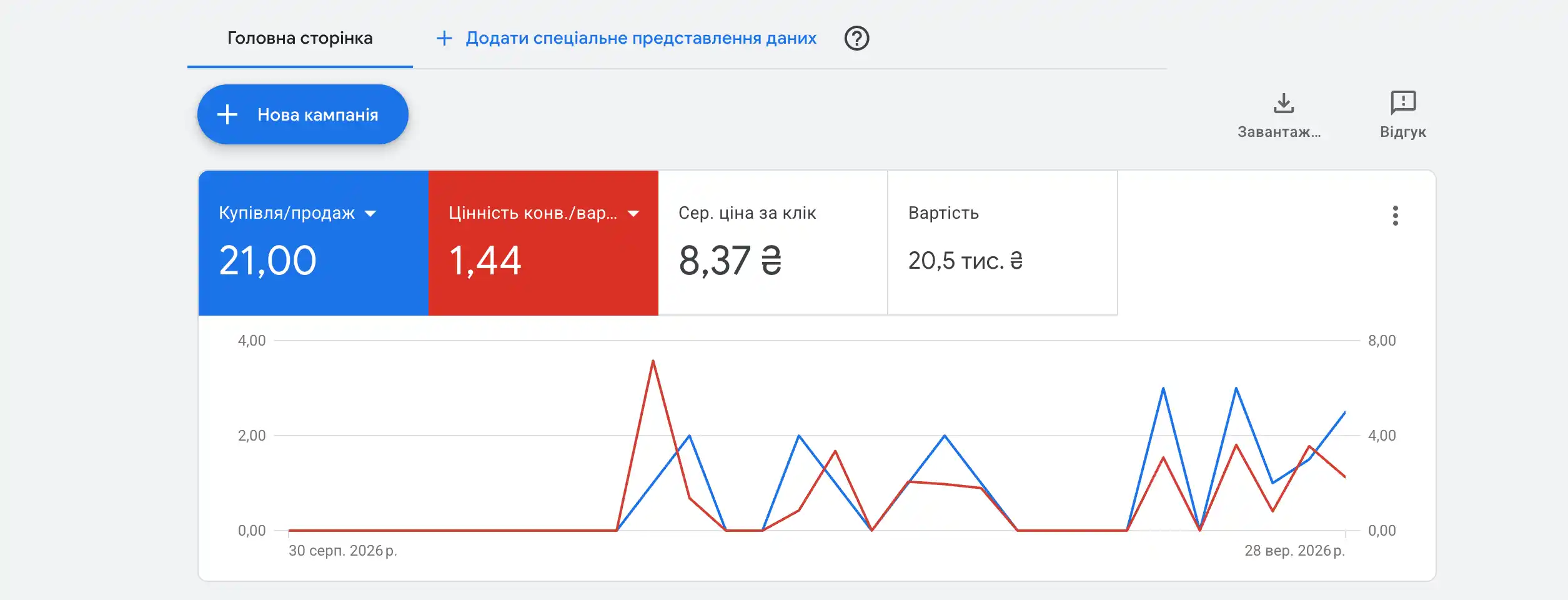Click the 8,00 right axis label
The image size is (1568, 600).
coord(1382,341)
